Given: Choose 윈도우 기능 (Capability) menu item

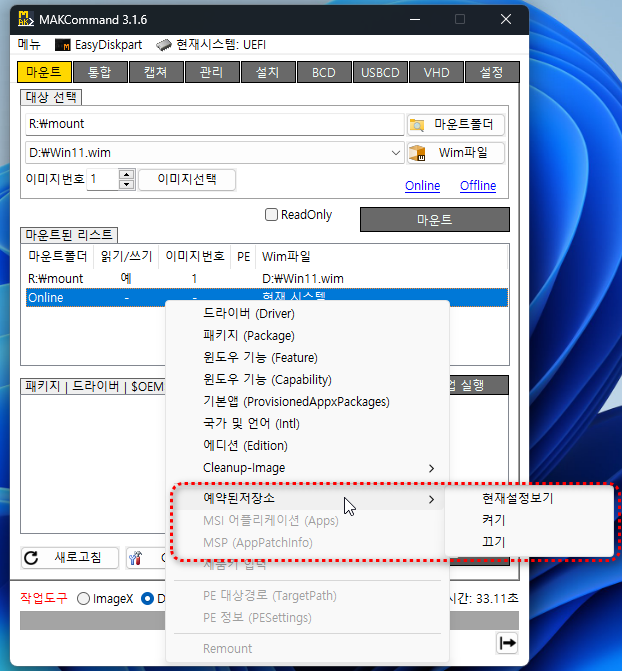Looking at the screenshot, I should tap(307, 380).
